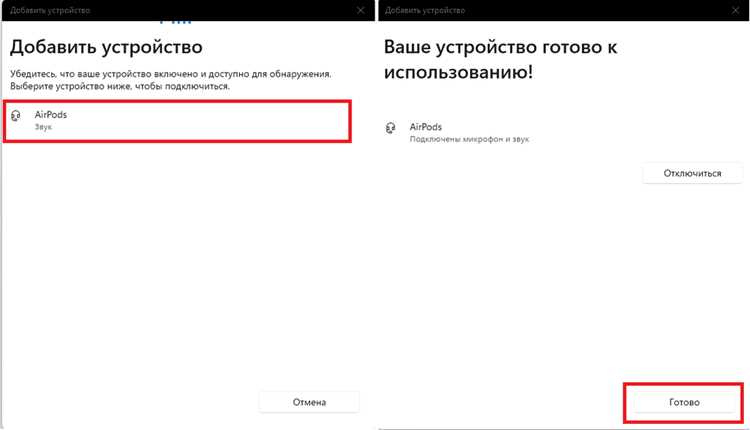Click 'Ваше устройство готово к использованию!' heading
Image resolution: width=750 pixels, height=430 pixels.
[500, 60]
